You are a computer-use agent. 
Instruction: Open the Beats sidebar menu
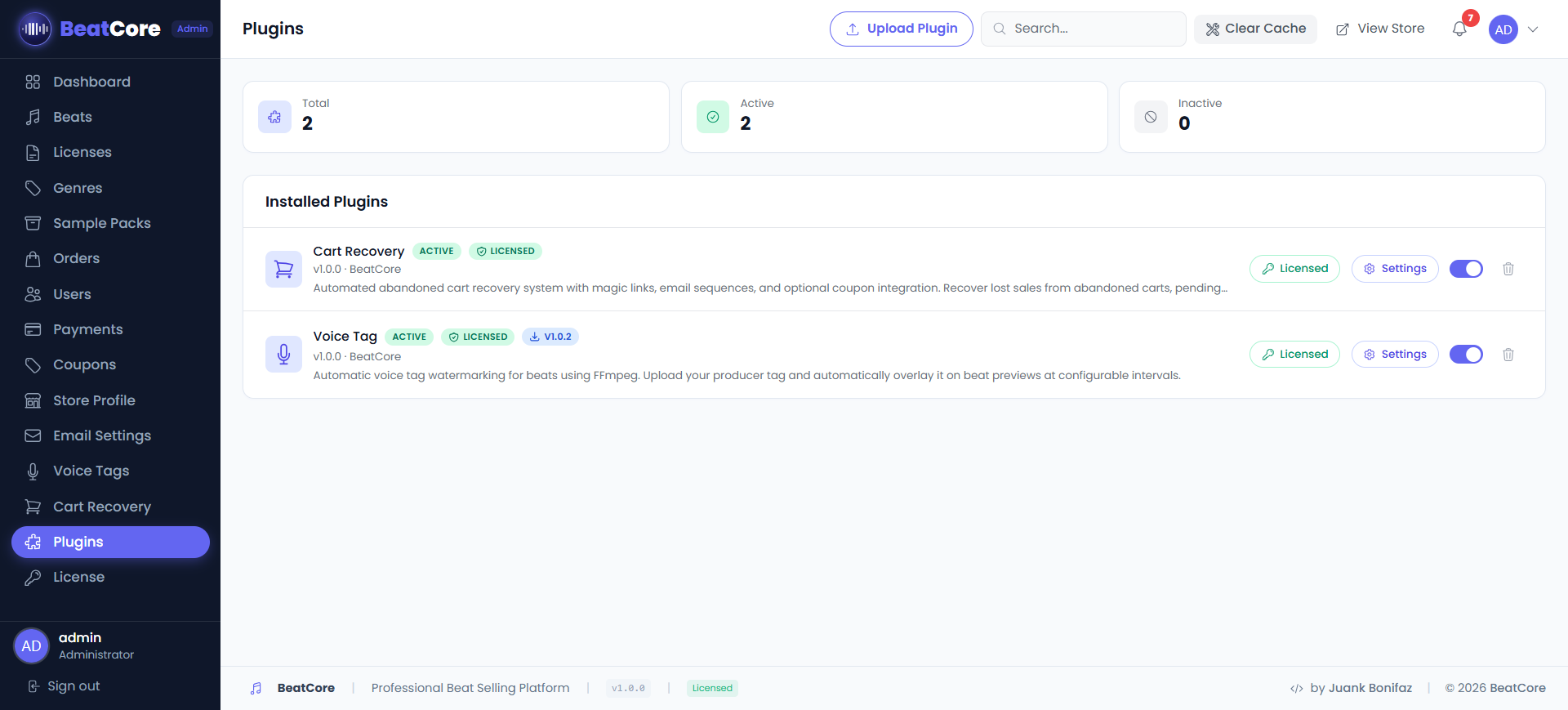tap(73, 117)
